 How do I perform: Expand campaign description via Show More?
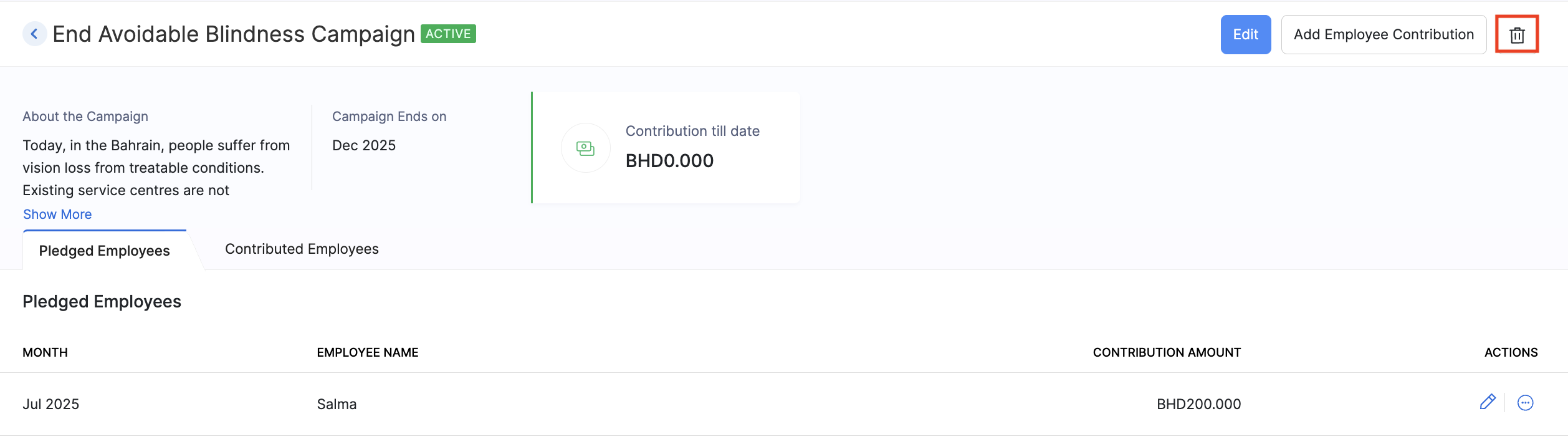(57, 215)
